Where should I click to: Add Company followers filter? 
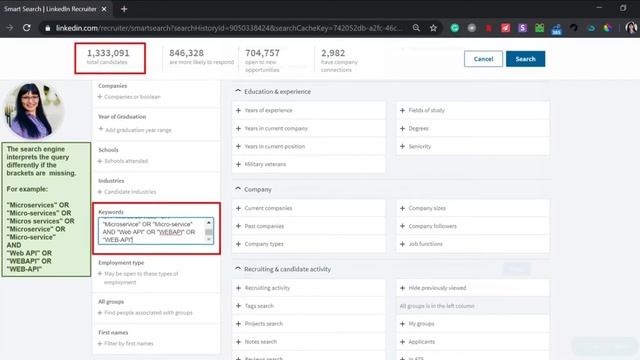click(473, 226)
